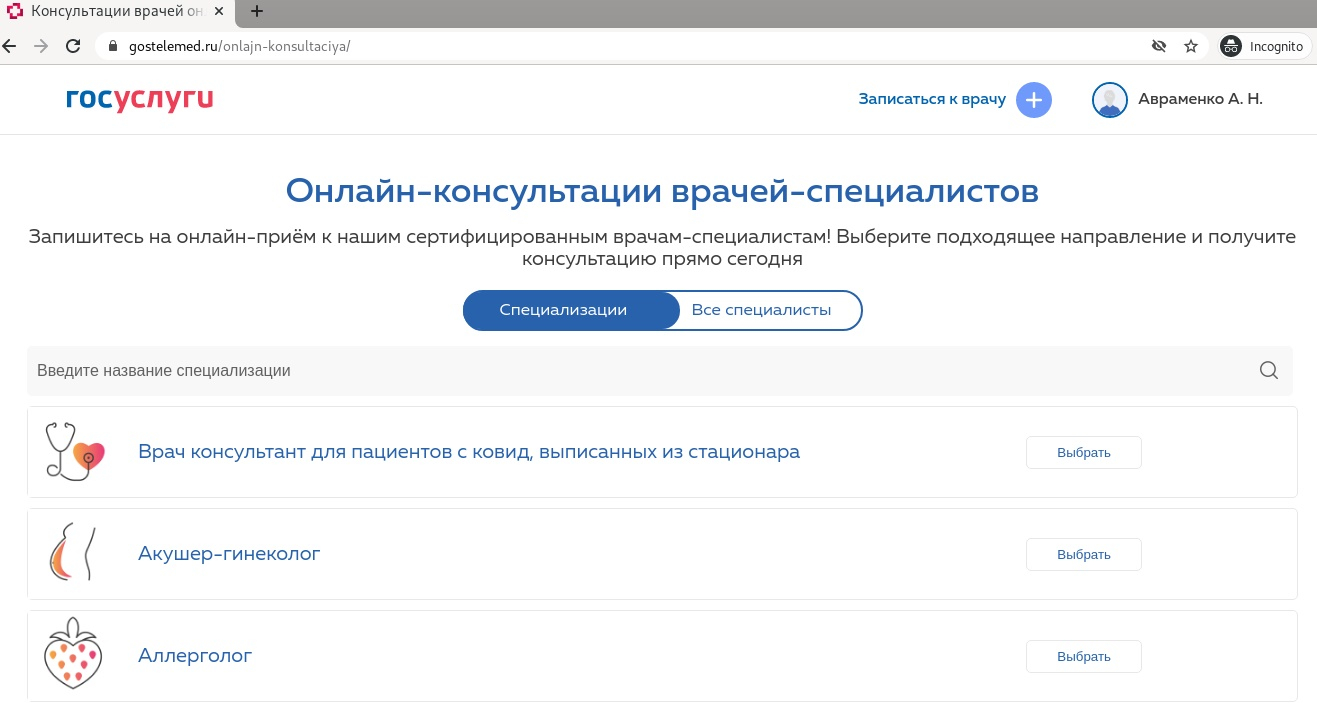Viewport: 1317px width, 703px height.
Task: Click the specialization search input field
Action: click(400, 370)
